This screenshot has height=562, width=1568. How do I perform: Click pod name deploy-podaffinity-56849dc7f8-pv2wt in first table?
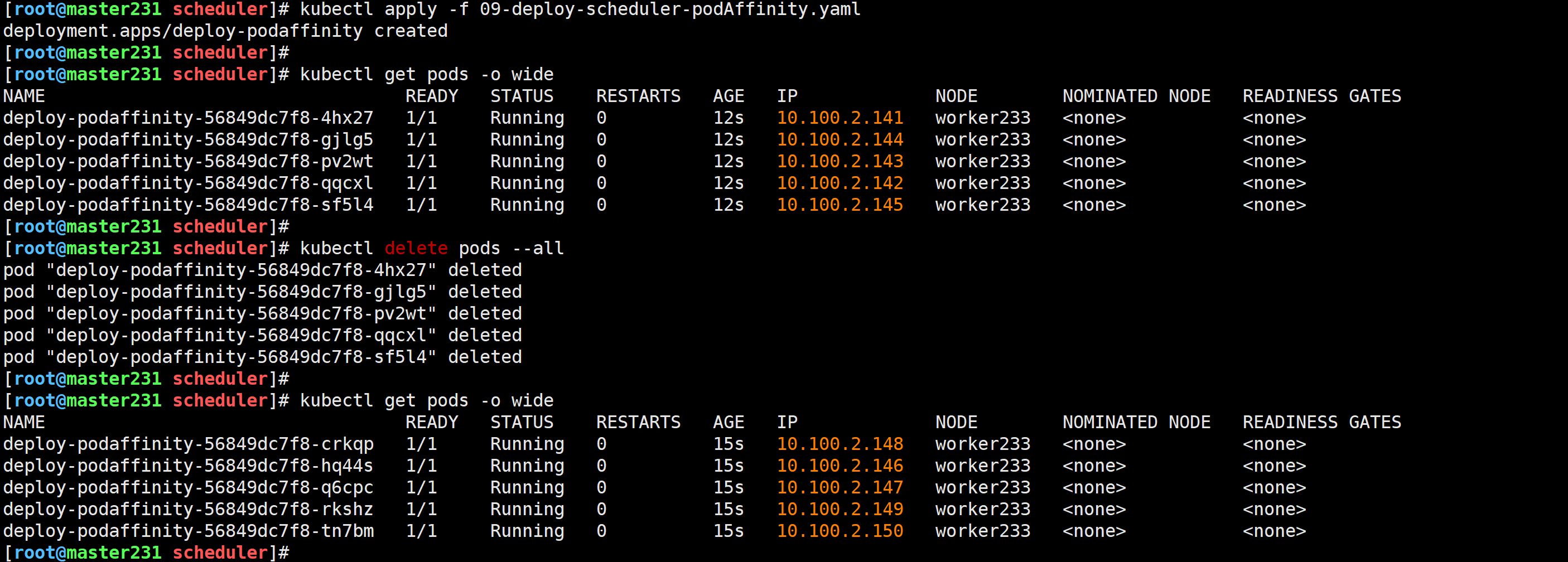(x=188, y=161)
